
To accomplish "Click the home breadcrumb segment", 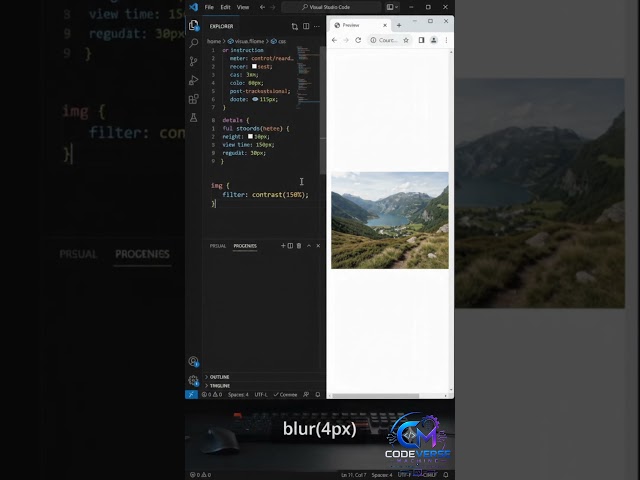I will click(x=214, y=41).
